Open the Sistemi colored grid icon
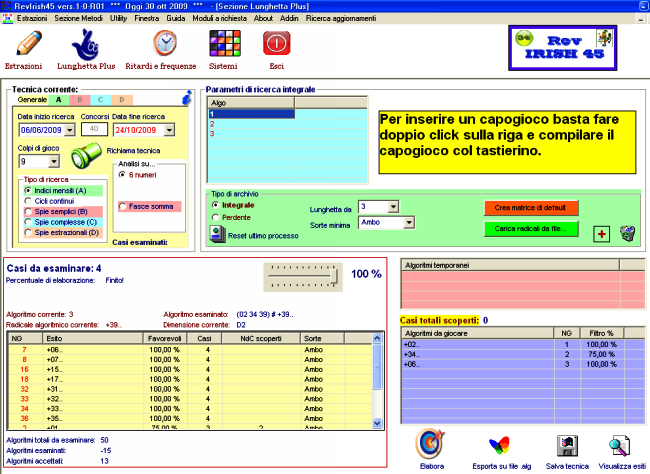Viewport: 650px width, 474px height. tap(225, 43)
